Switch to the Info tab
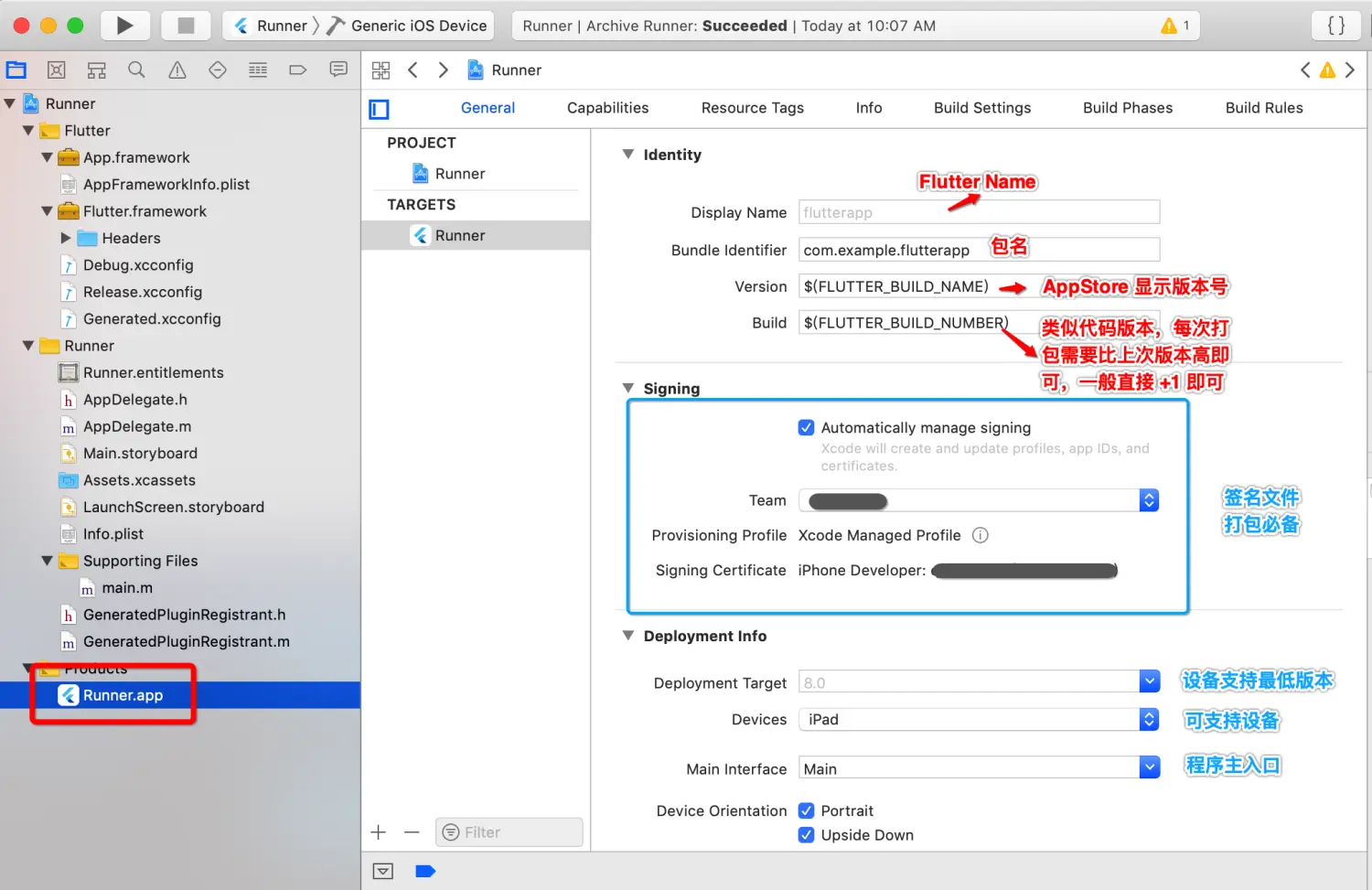Screen dimensions: 1372x890 point(869,108)
